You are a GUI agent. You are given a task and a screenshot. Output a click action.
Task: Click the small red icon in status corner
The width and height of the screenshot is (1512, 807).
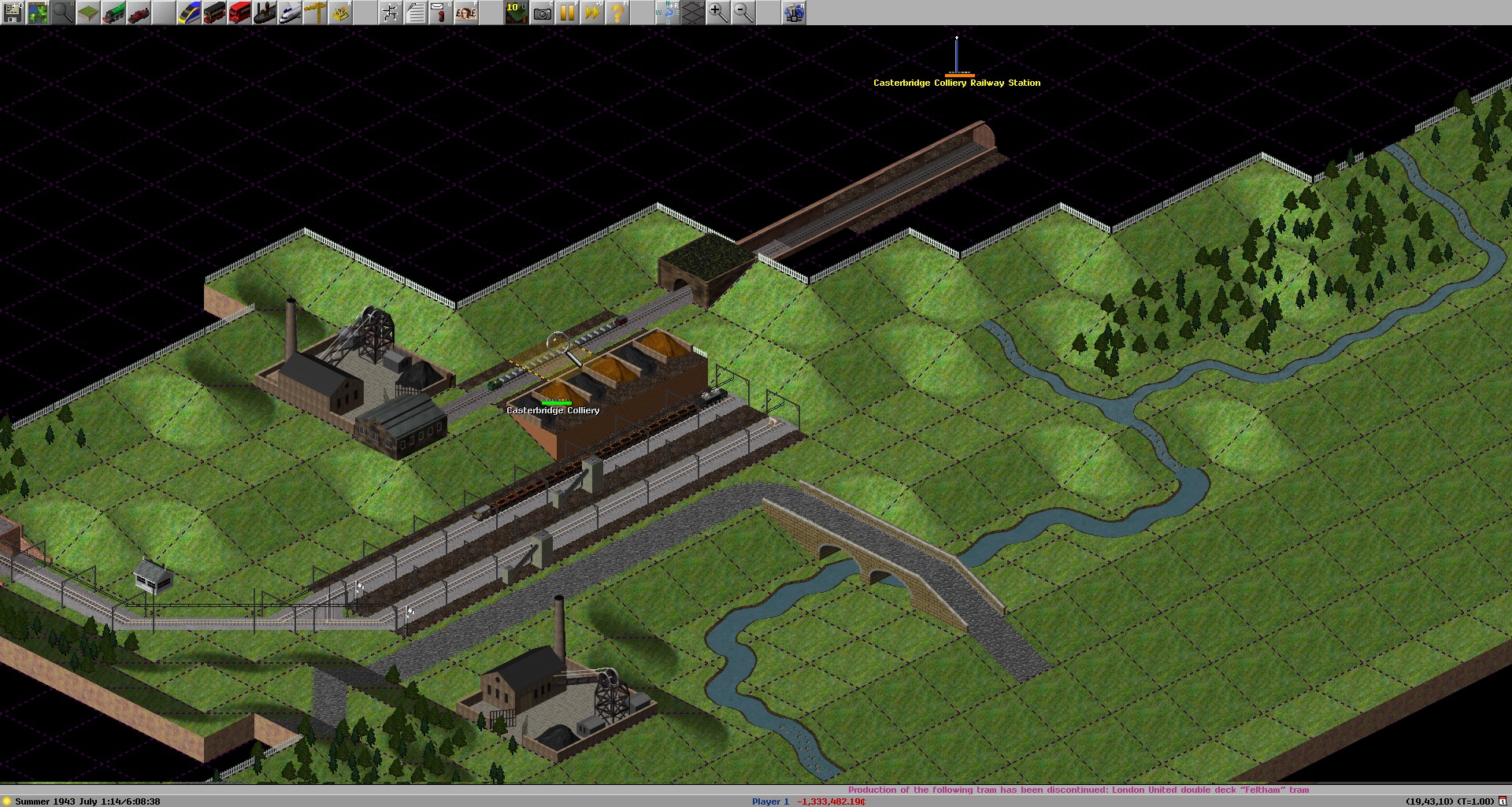1503,801
